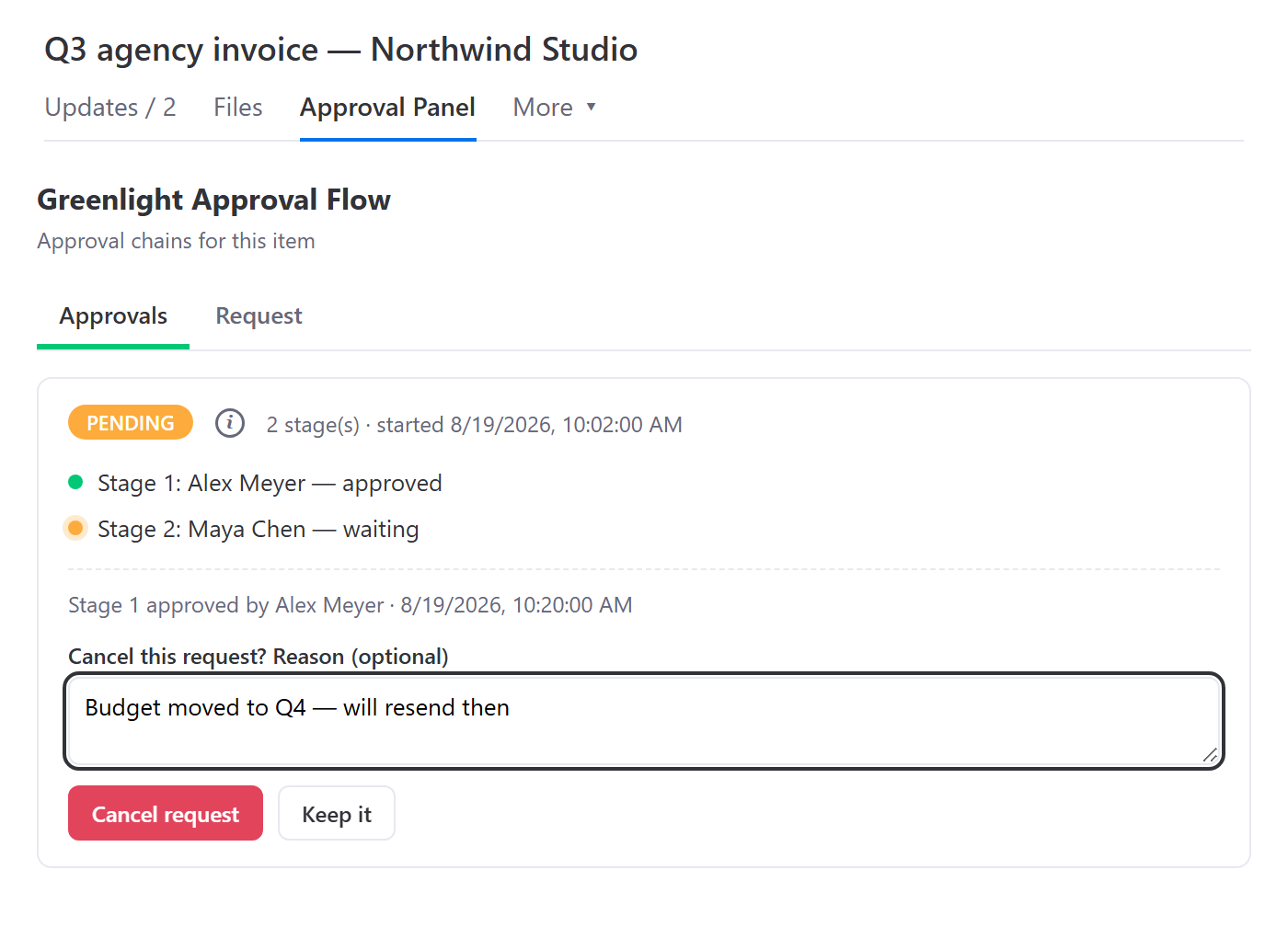This screenshot has width=1288, height=927.
Task: Open the Files tab
Action: (x=238, y=108)
